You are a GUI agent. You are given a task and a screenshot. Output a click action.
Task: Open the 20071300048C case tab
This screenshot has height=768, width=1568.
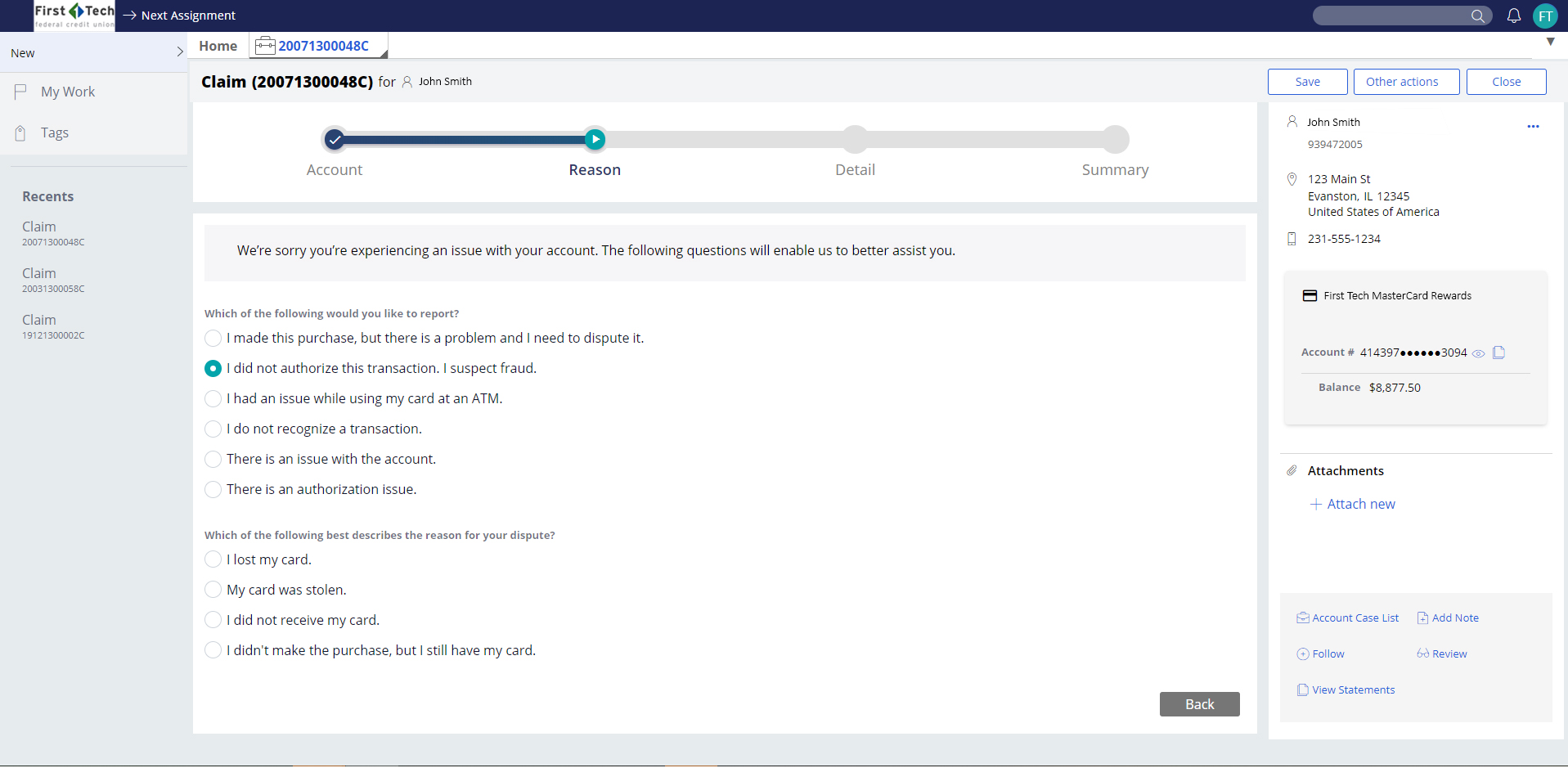(322, 46)
